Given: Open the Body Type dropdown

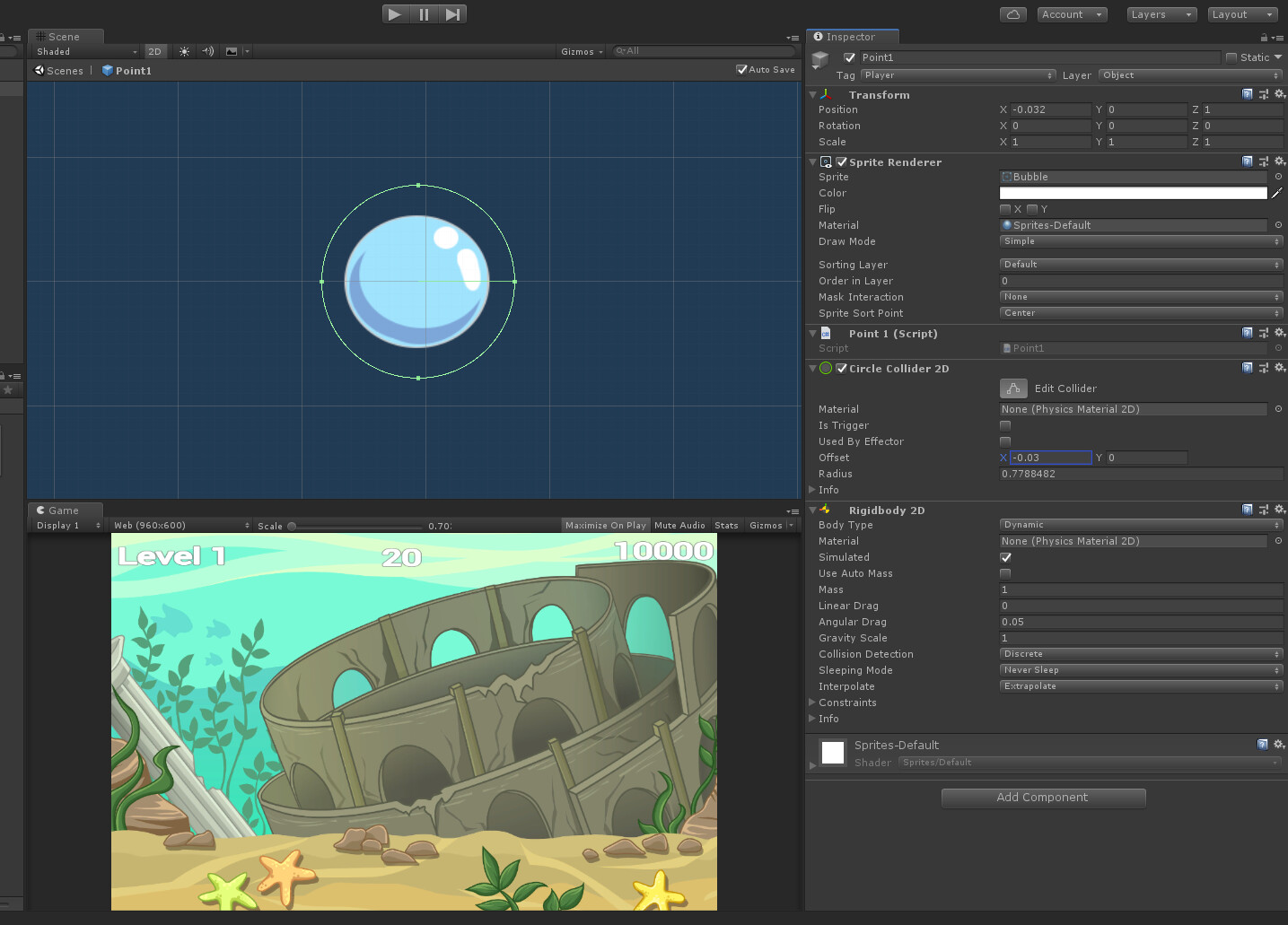Looking at the screenshot, I should (1140, 524).
